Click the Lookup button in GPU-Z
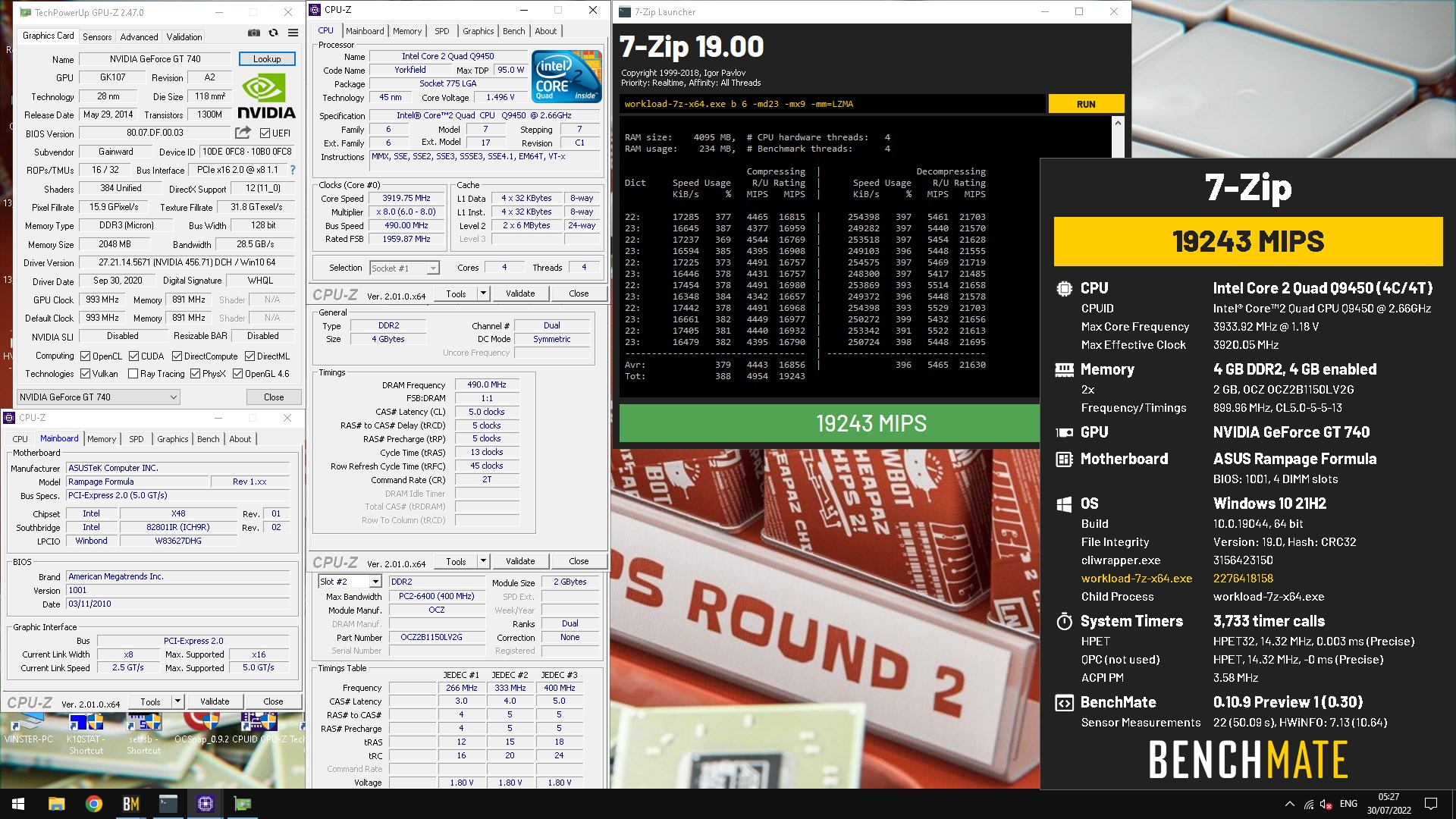 coord(267,59)
